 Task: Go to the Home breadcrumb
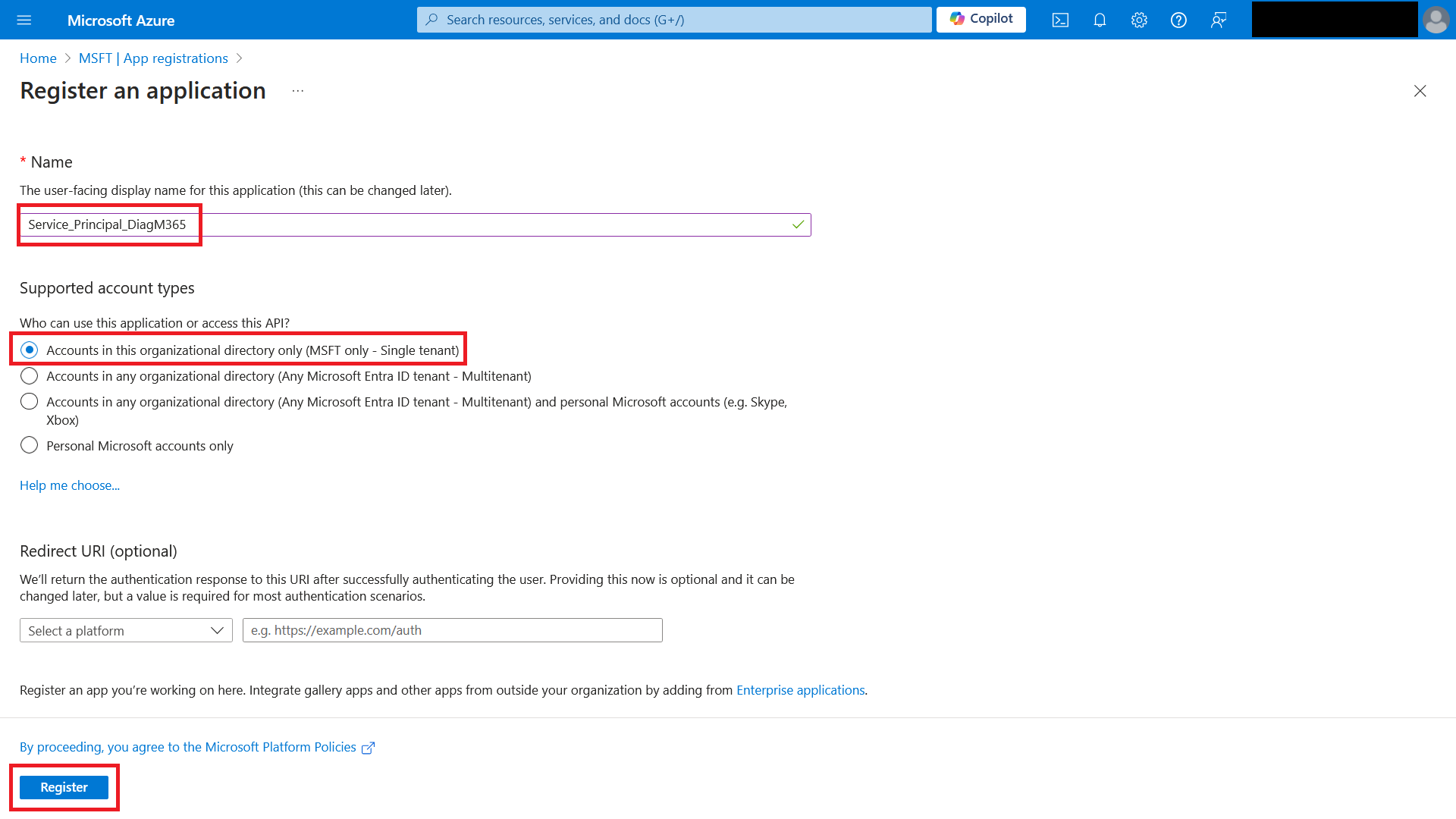pyautogui.click(x=38, y=58)
